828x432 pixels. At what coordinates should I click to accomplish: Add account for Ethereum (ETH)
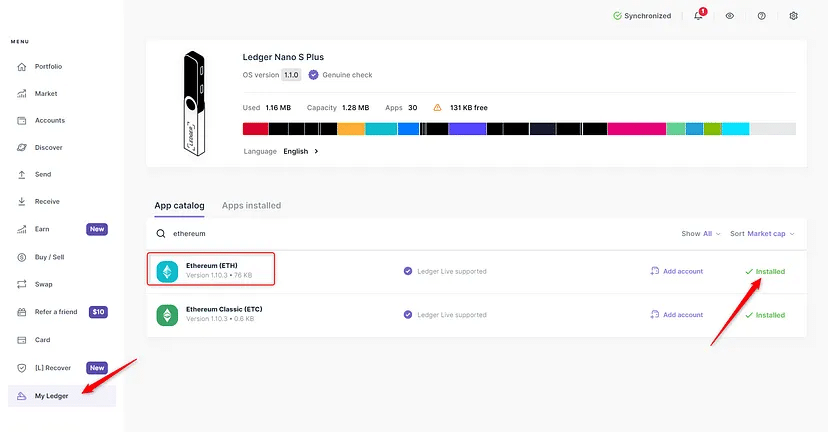677,271
